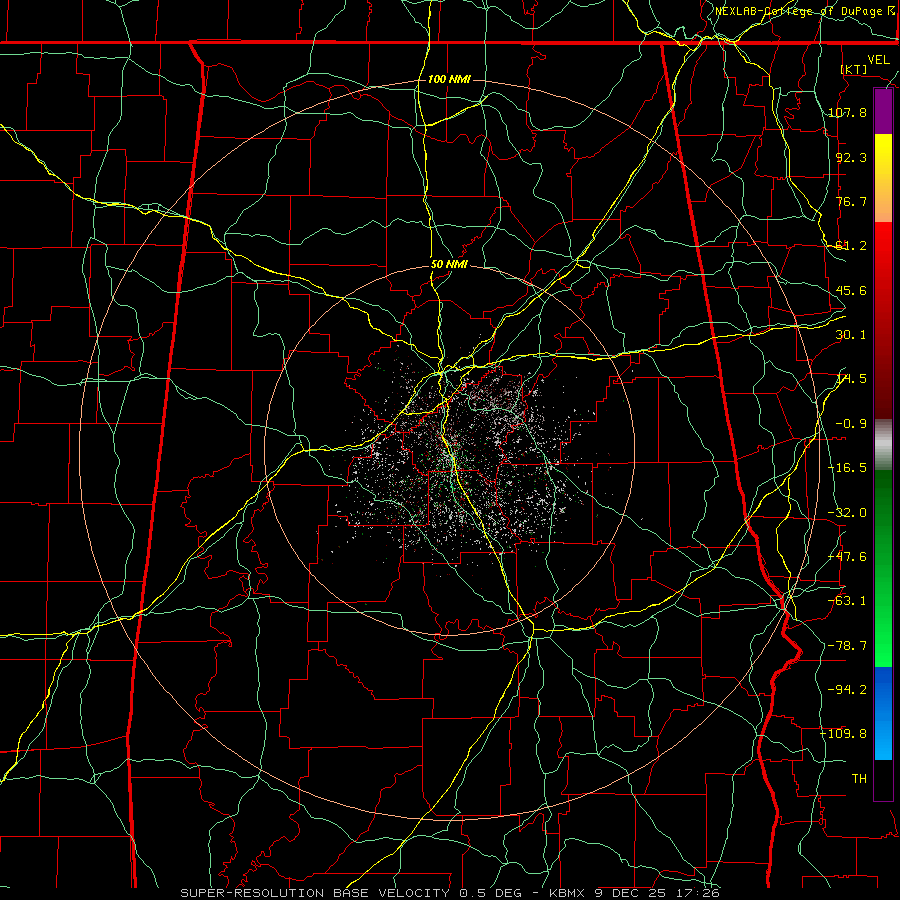The height and width of the screenshot is (900, 900).
Task: Click the 100 NMI range ring label
Action: (449, 79)
